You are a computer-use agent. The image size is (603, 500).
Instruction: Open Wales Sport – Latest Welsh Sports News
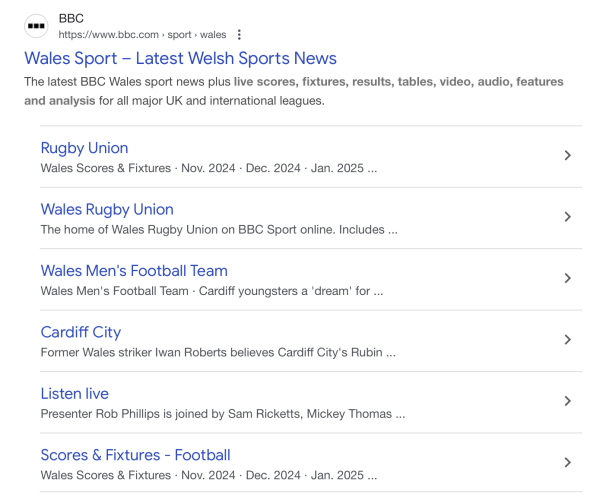click(x=180, y=58)
